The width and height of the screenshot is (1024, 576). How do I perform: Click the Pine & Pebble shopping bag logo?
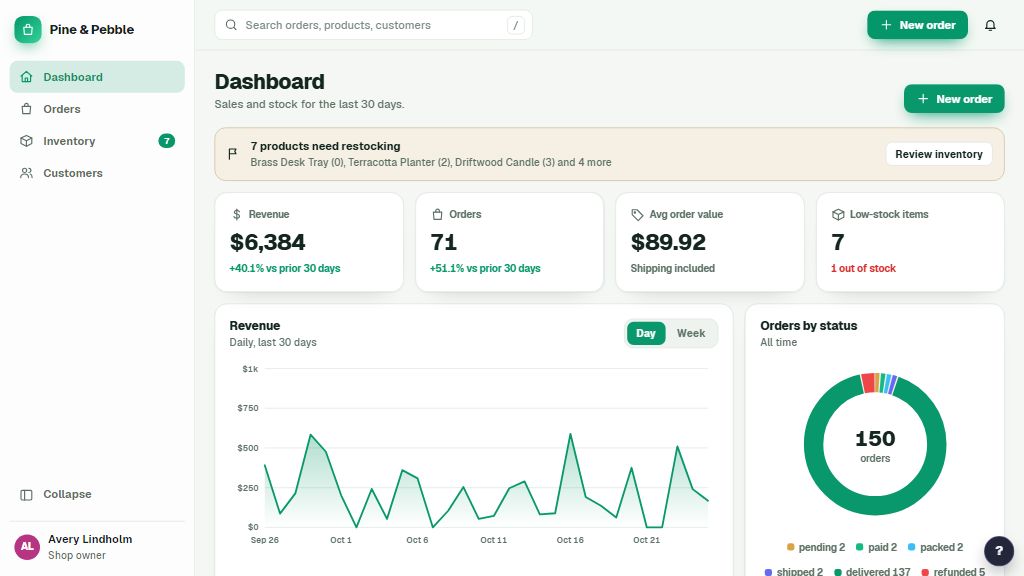28,29
